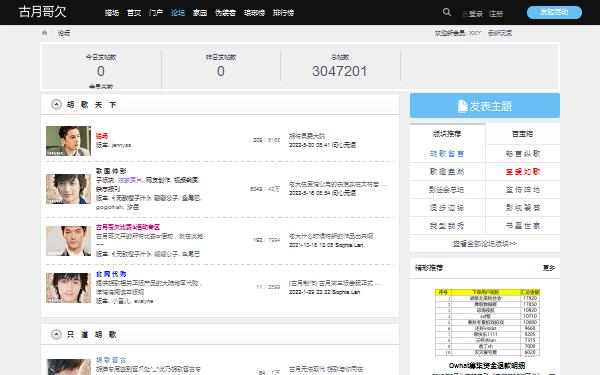Click the total posts number 3047201

click(339, 71)
